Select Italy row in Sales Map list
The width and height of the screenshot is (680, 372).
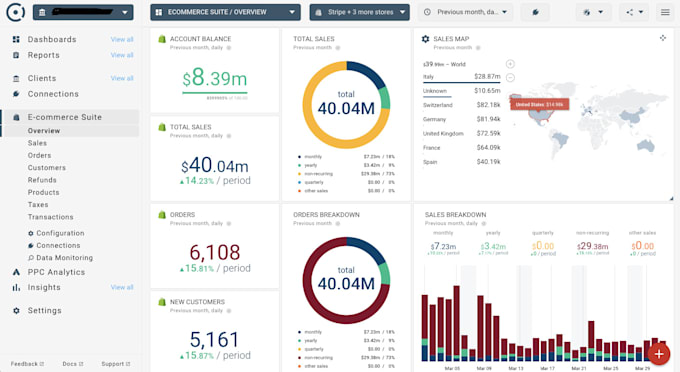point(461,77)
